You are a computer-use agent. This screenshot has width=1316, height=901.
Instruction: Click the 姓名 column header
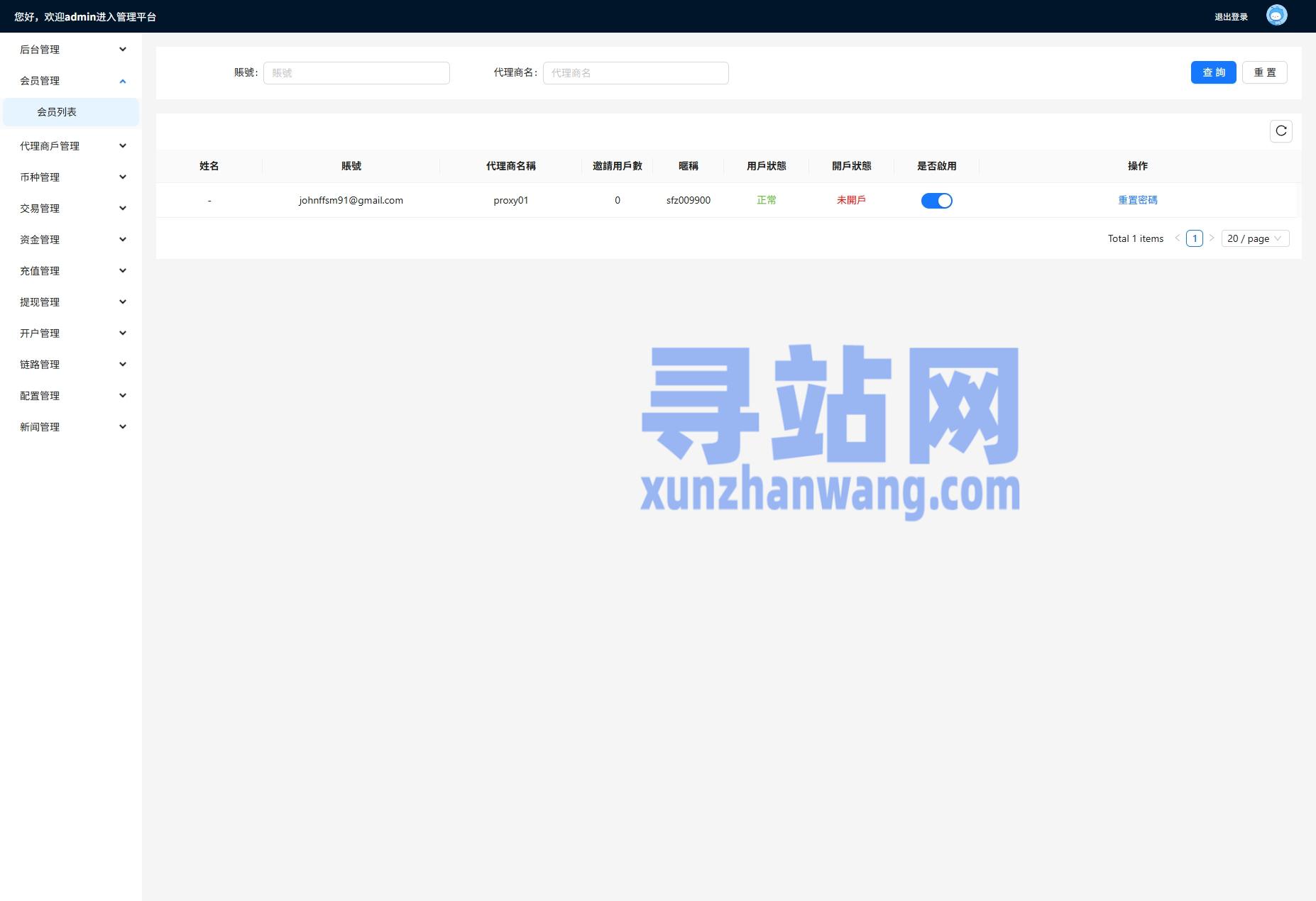tap(209, 166)
